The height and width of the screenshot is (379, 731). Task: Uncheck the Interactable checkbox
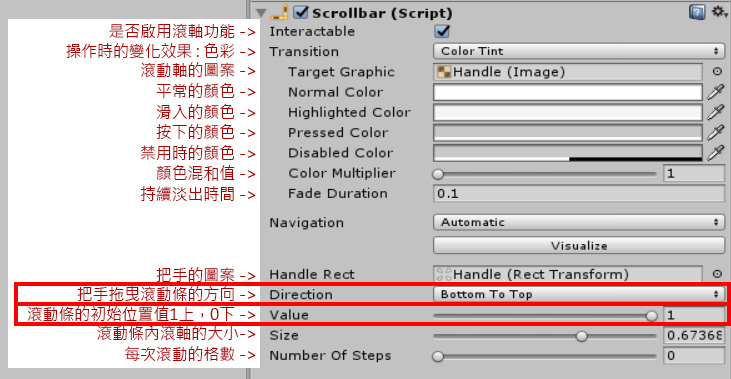pos(442,31)
